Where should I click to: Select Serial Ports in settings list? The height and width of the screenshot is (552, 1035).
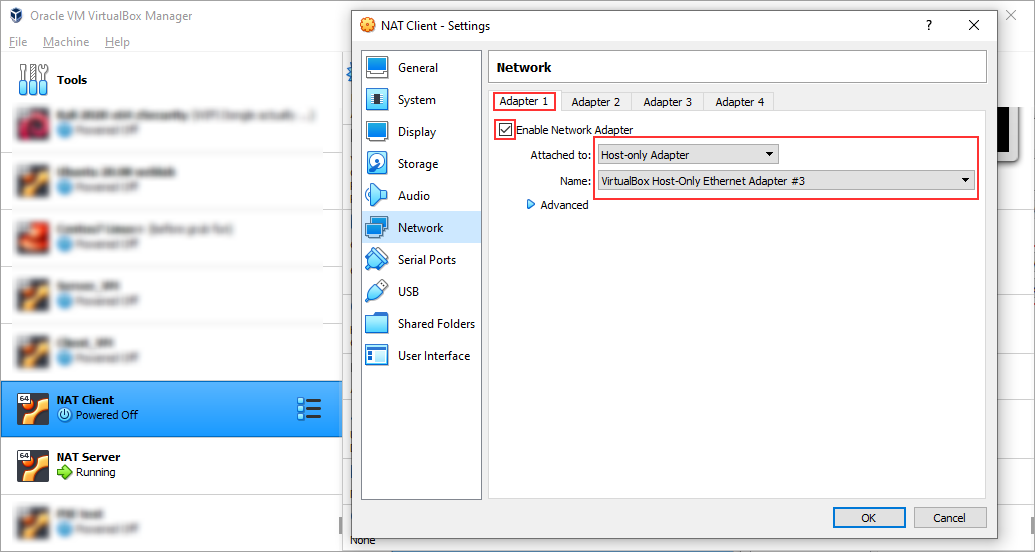[x=427, y=259]
